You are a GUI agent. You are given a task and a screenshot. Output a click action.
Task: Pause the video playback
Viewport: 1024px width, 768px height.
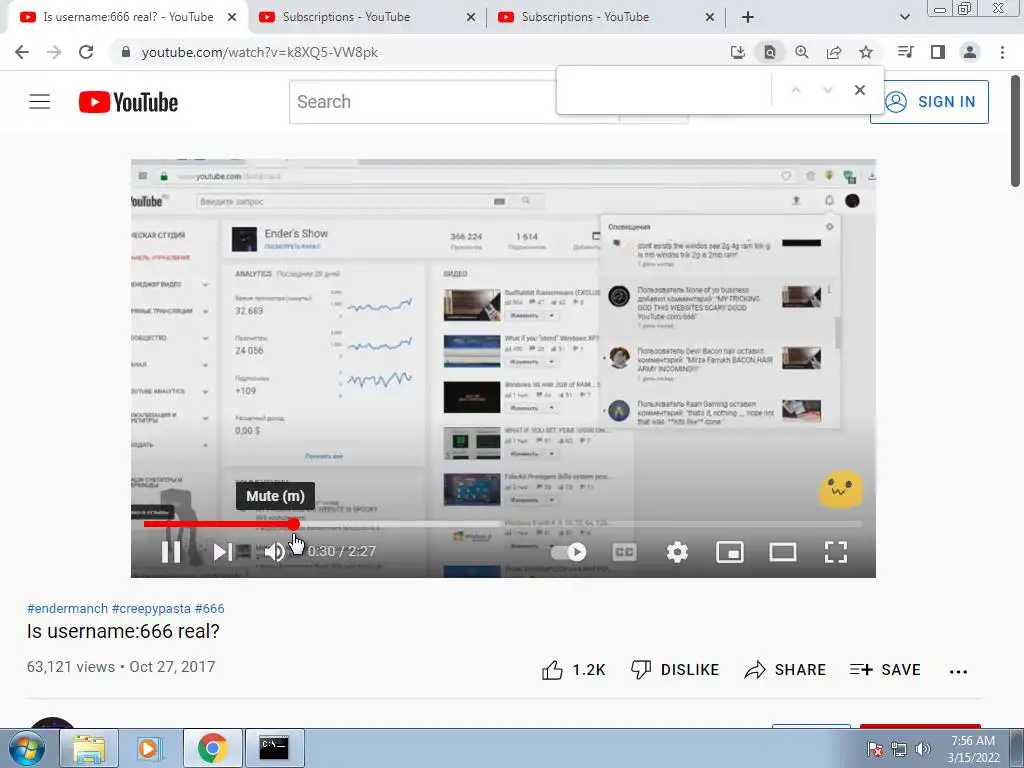tap(170, 552)
